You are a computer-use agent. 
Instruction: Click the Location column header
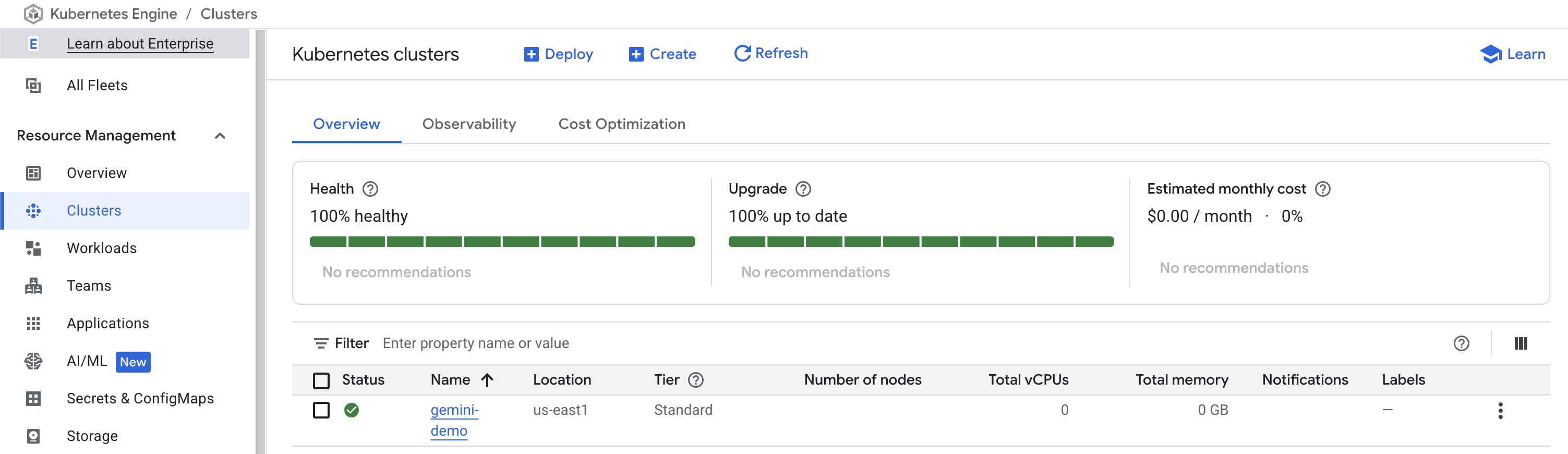coord(562,380)
